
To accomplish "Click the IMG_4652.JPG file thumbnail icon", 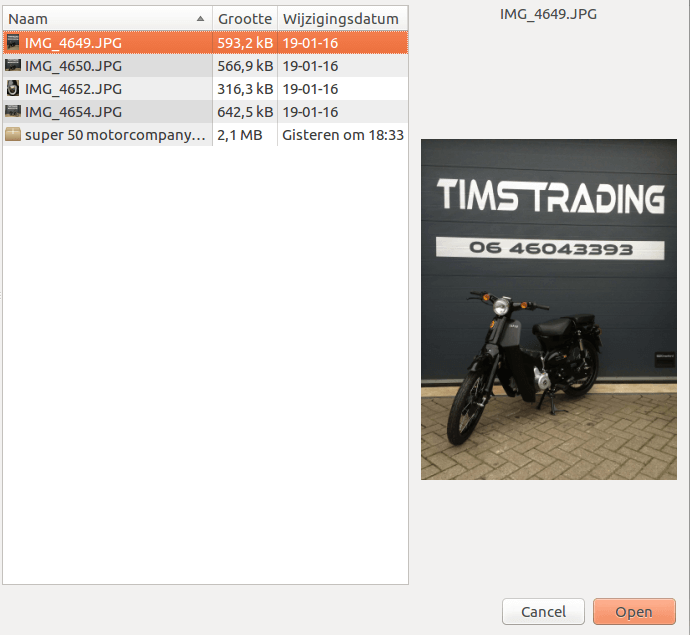I will pyautogui.click(x=13, y=88).
